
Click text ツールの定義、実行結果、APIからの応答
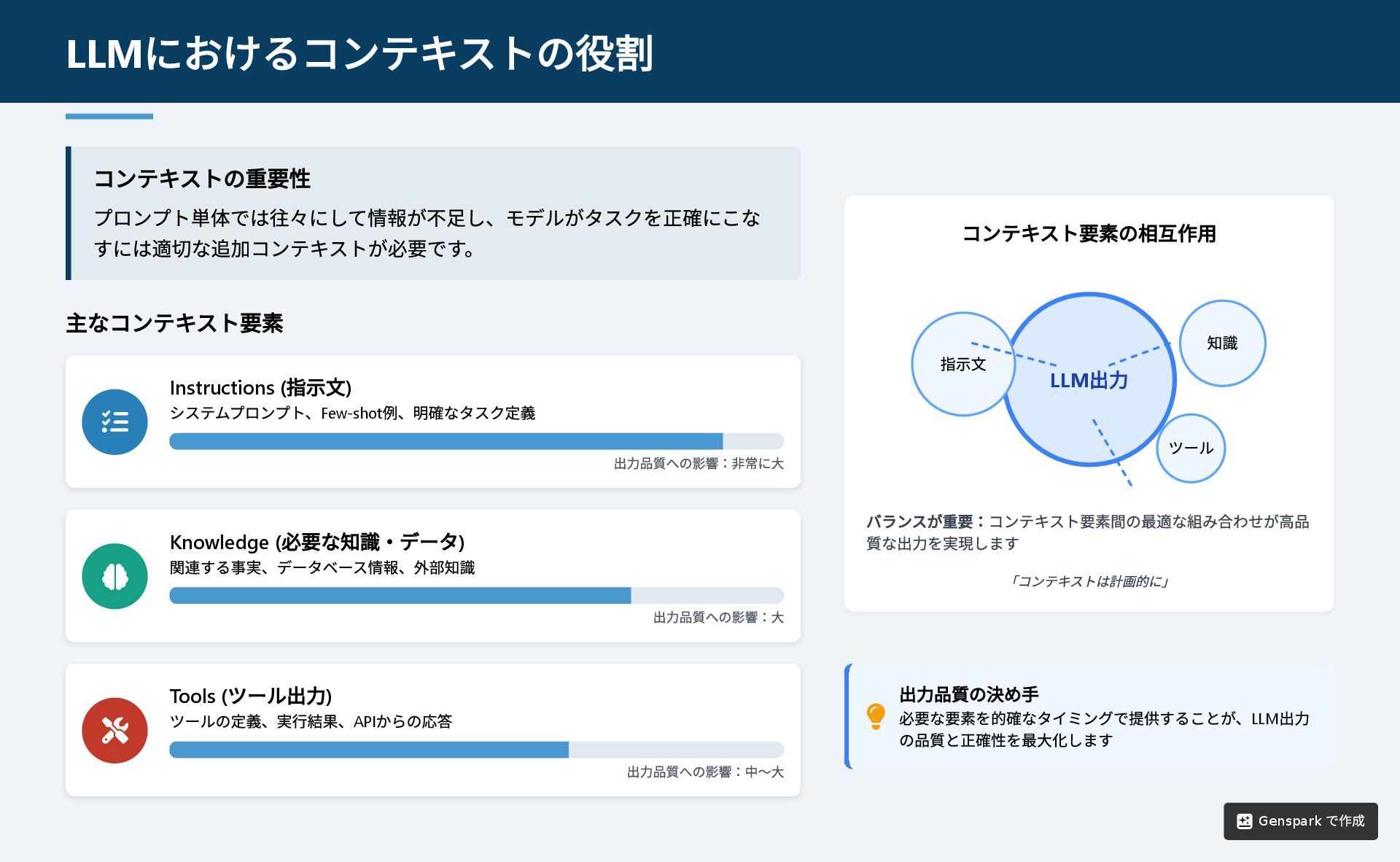point(311,721)
